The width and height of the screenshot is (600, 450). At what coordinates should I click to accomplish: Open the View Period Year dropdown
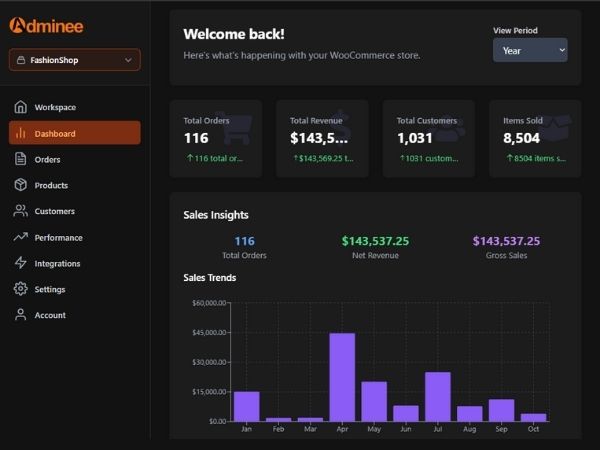coord(530,50)
